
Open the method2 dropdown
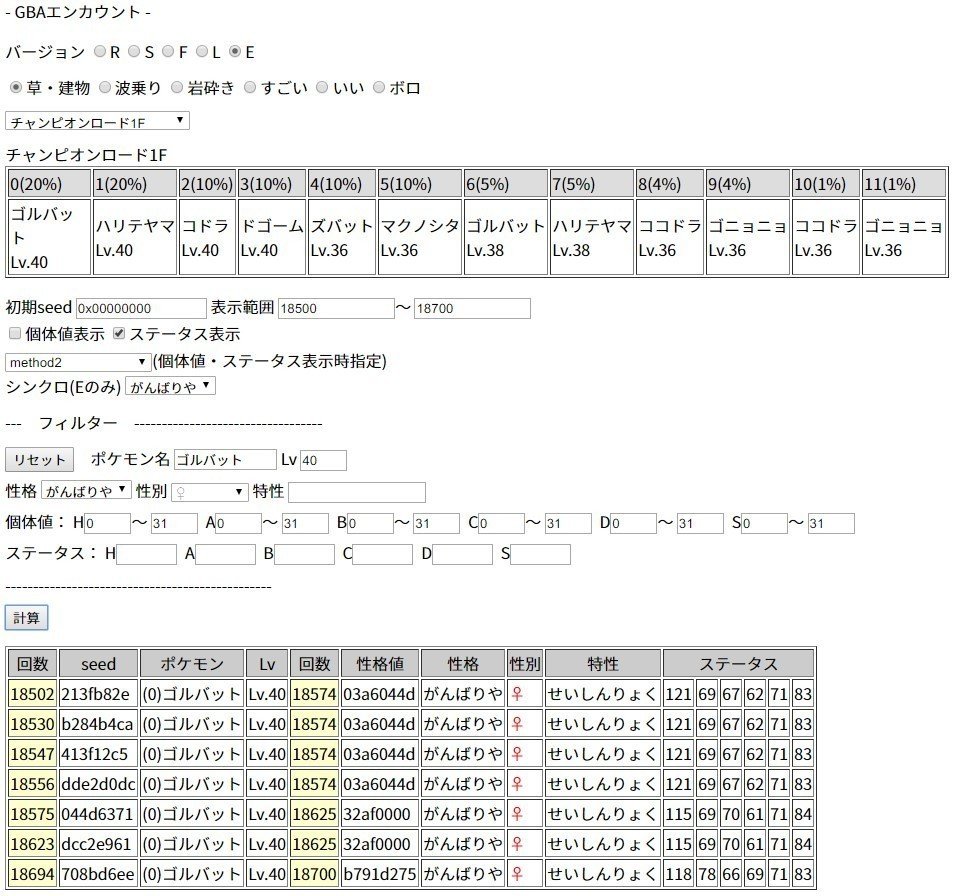coord(78,362)
